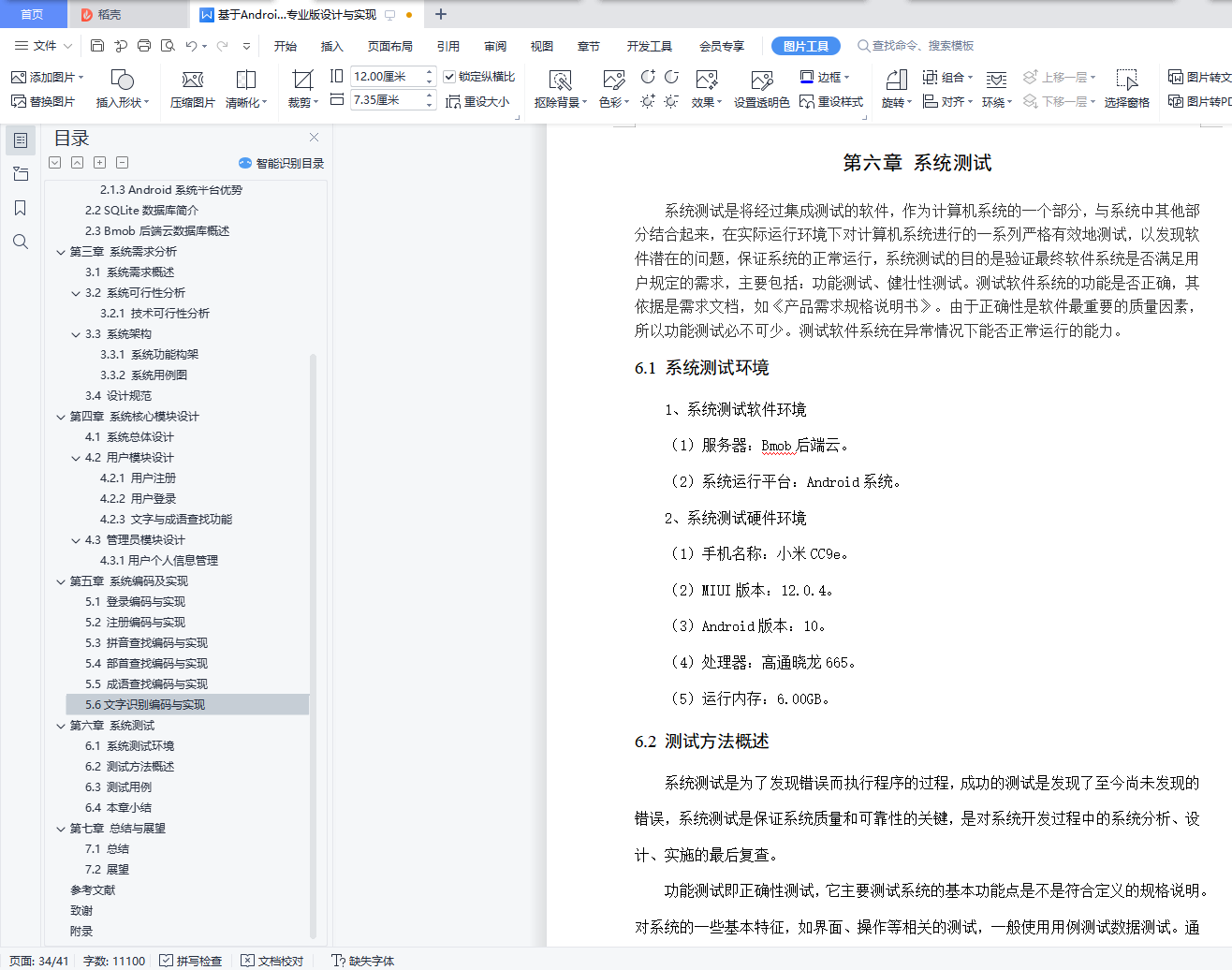Collapse 第六章 系统测试 outline node
The image size is (1232, 970).
[61, 726]
